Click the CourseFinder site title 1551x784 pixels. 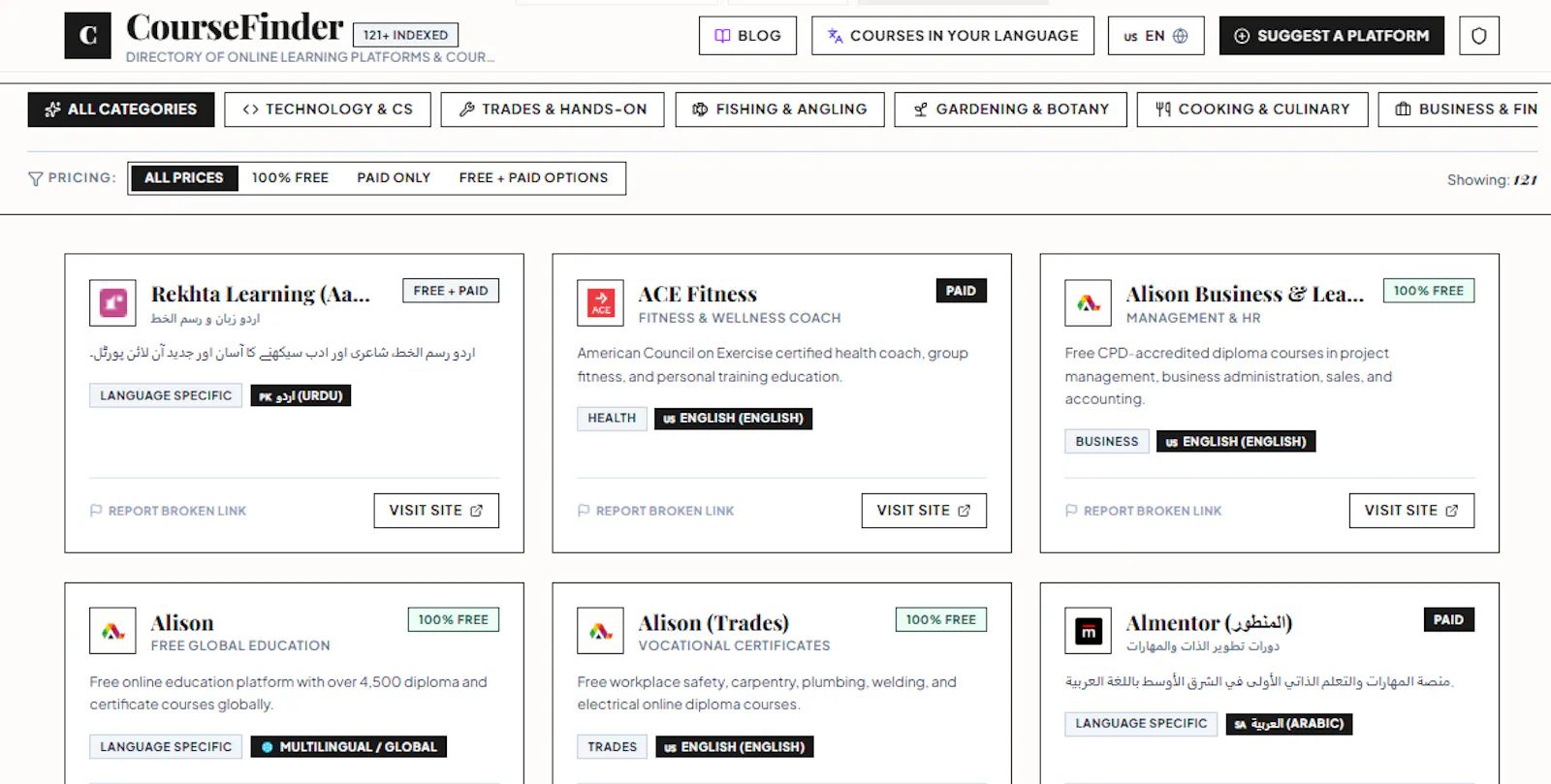click(235, 27)
